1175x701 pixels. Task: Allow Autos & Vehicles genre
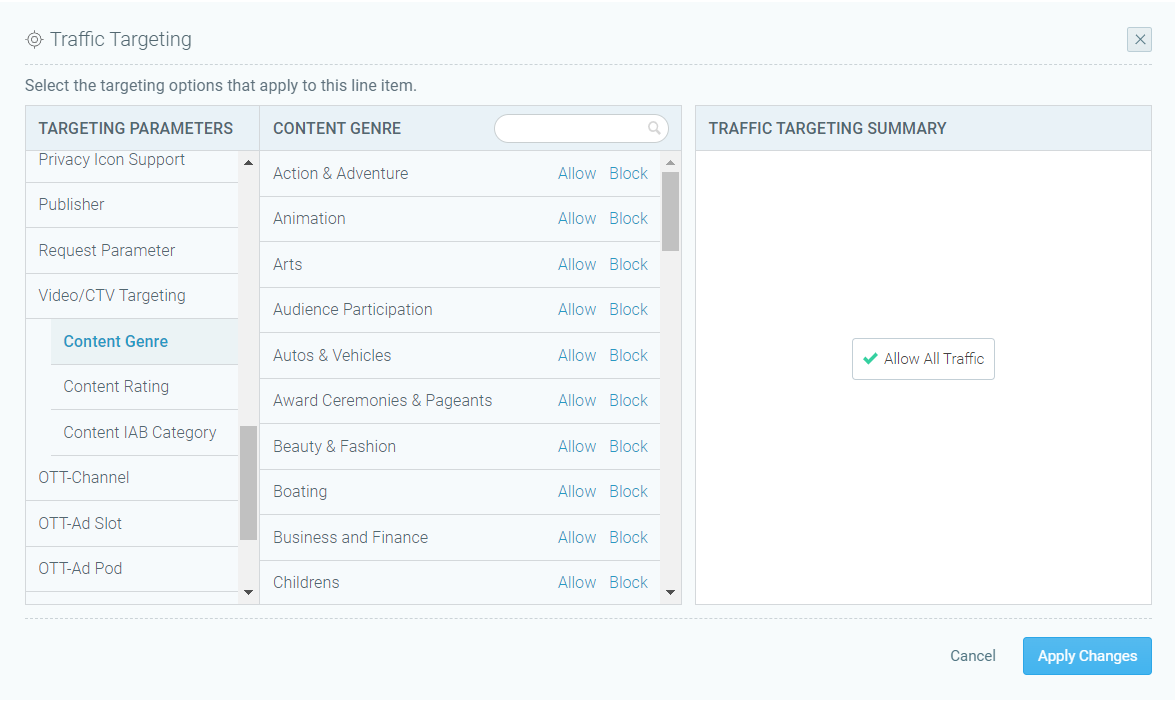click(577, 355)
